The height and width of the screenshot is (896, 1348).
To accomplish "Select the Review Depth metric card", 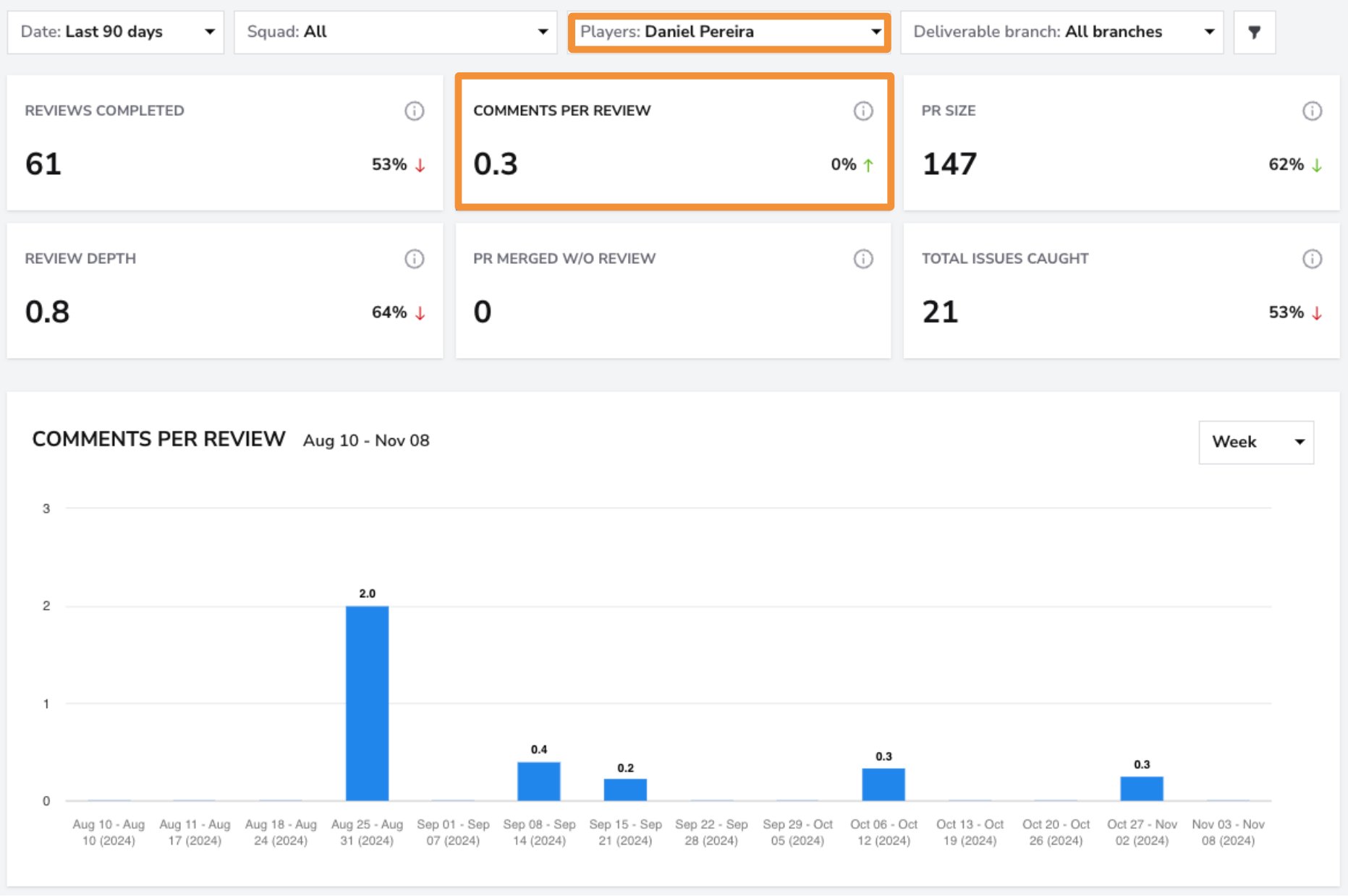I will (225, 291).
